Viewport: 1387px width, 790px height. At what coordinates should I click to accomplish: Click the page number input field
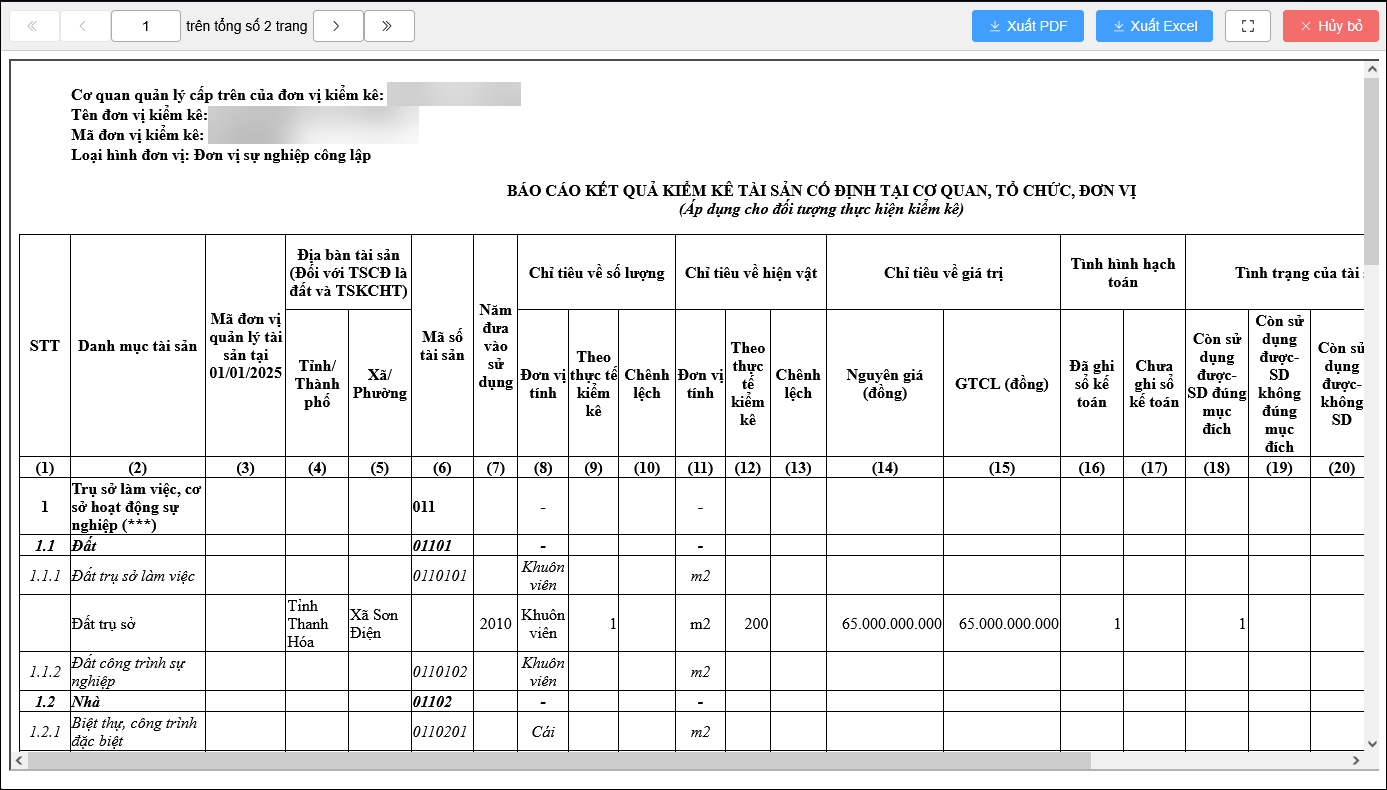pos(146,26)
